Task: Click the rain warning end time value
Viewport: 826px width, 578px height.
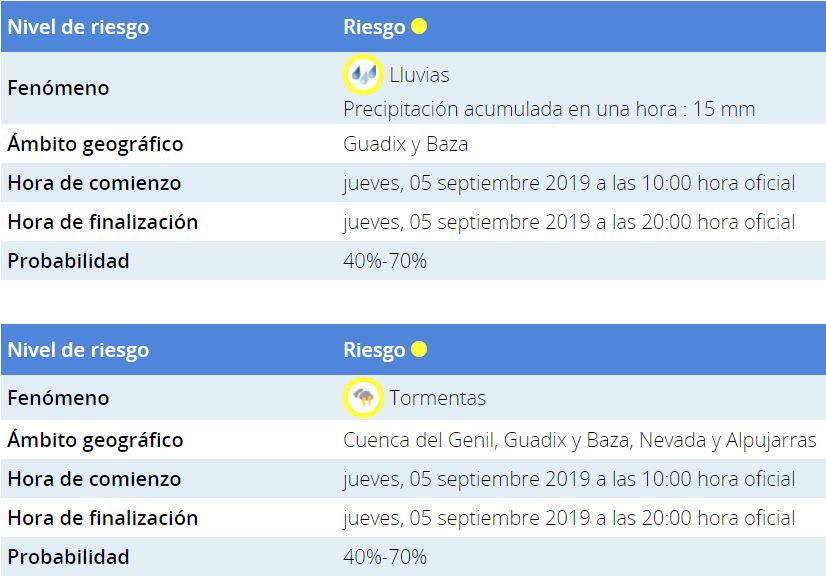Action: [568, 222]
